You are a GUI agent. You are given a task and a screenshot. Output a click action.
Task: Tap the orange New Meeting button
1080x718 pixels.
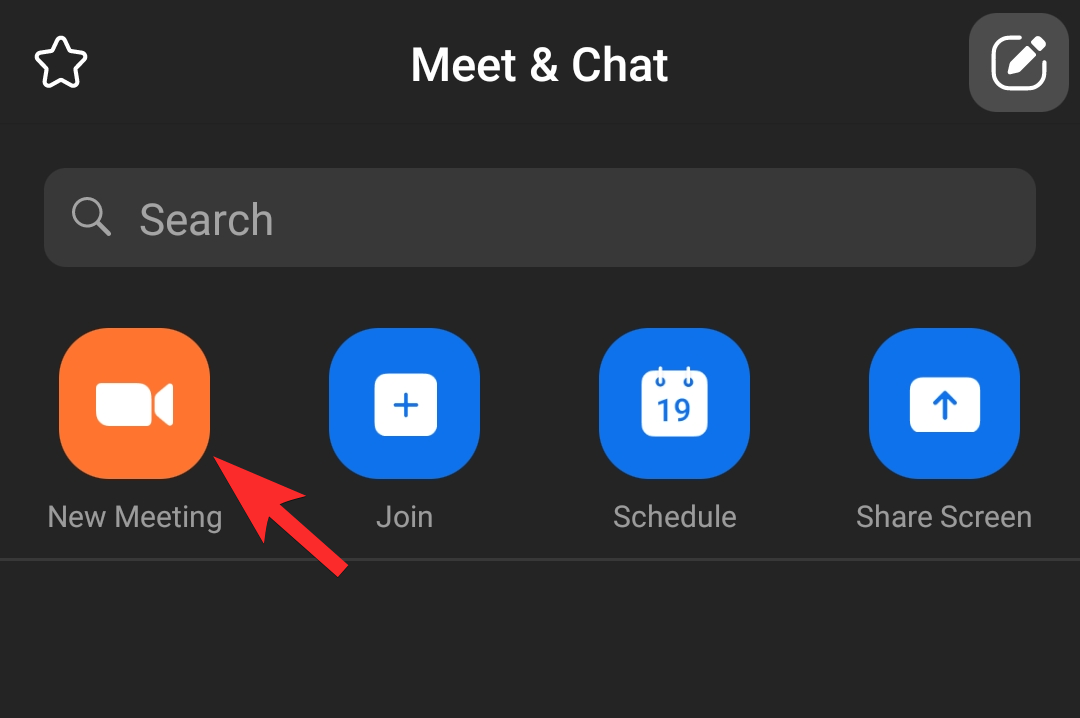[134, 403]
